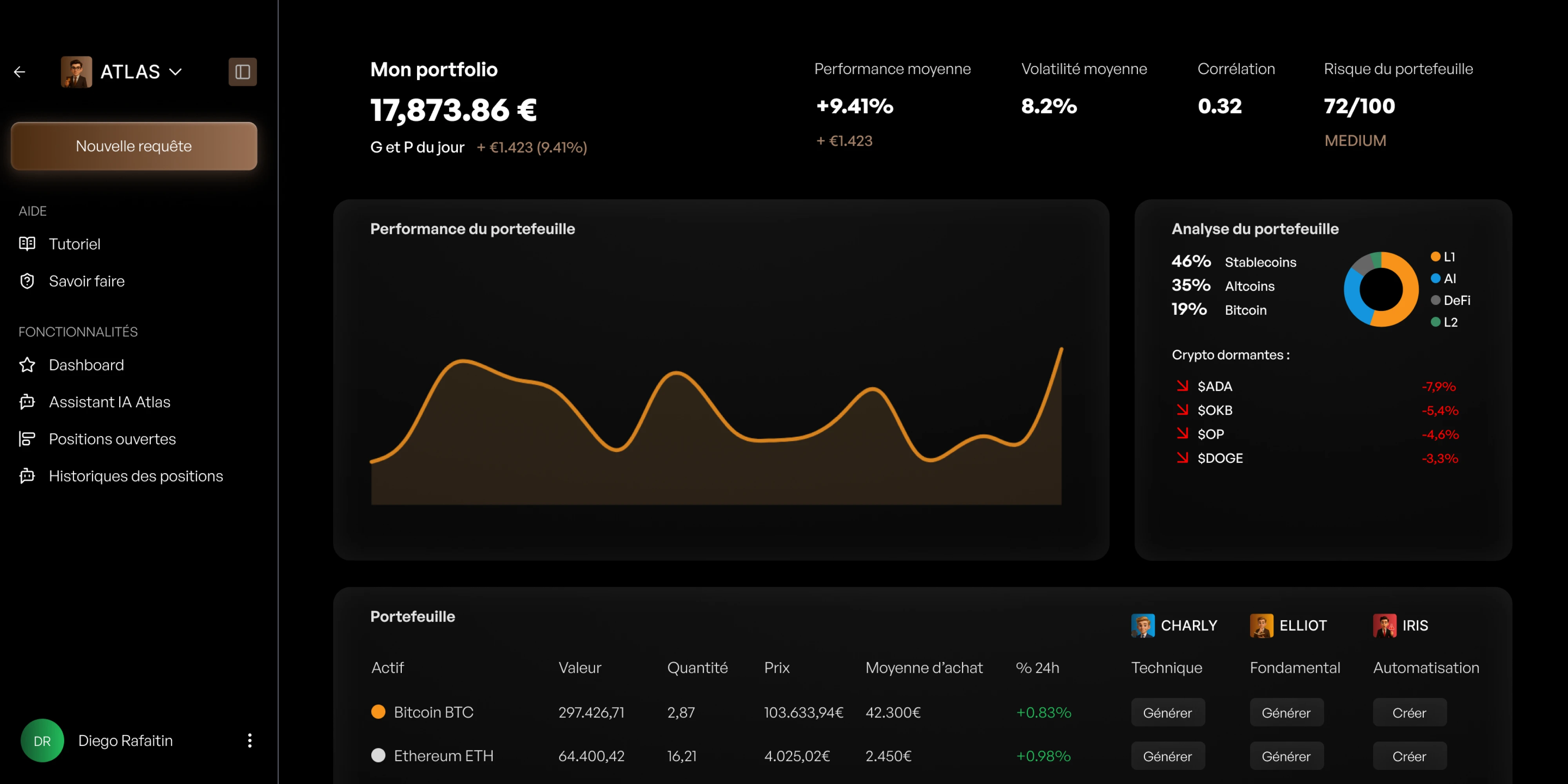Click the MEDIUM risk label

(1355, 141)
